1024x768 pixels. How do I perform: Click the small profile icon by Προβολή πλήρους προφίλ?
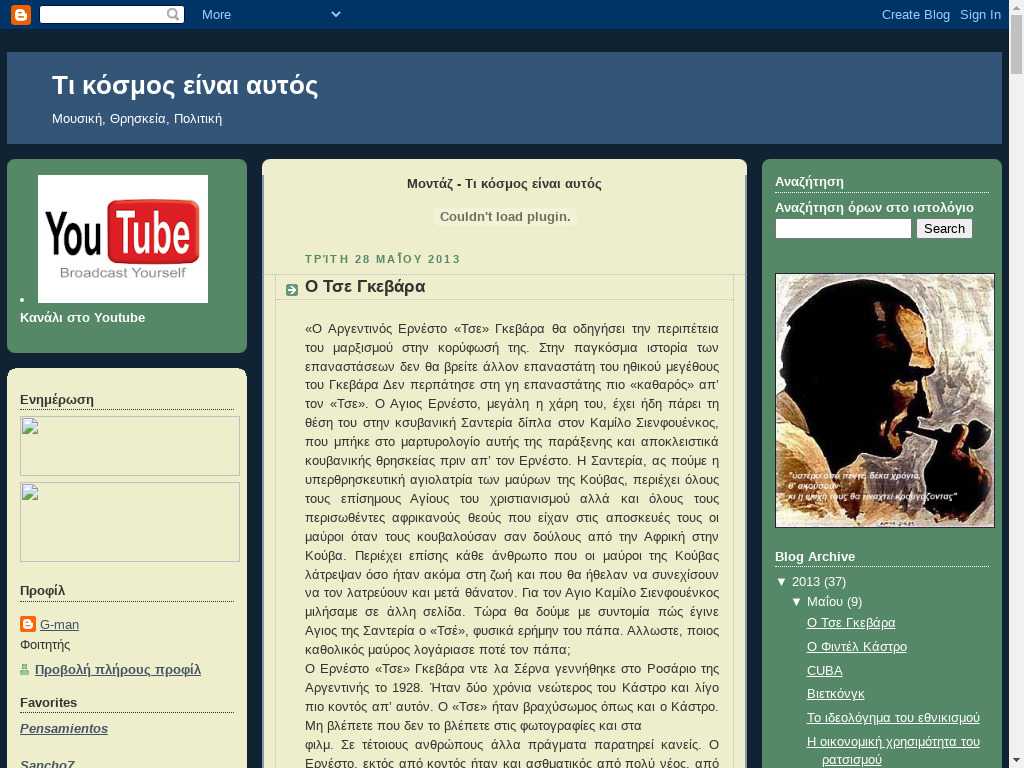25,670
